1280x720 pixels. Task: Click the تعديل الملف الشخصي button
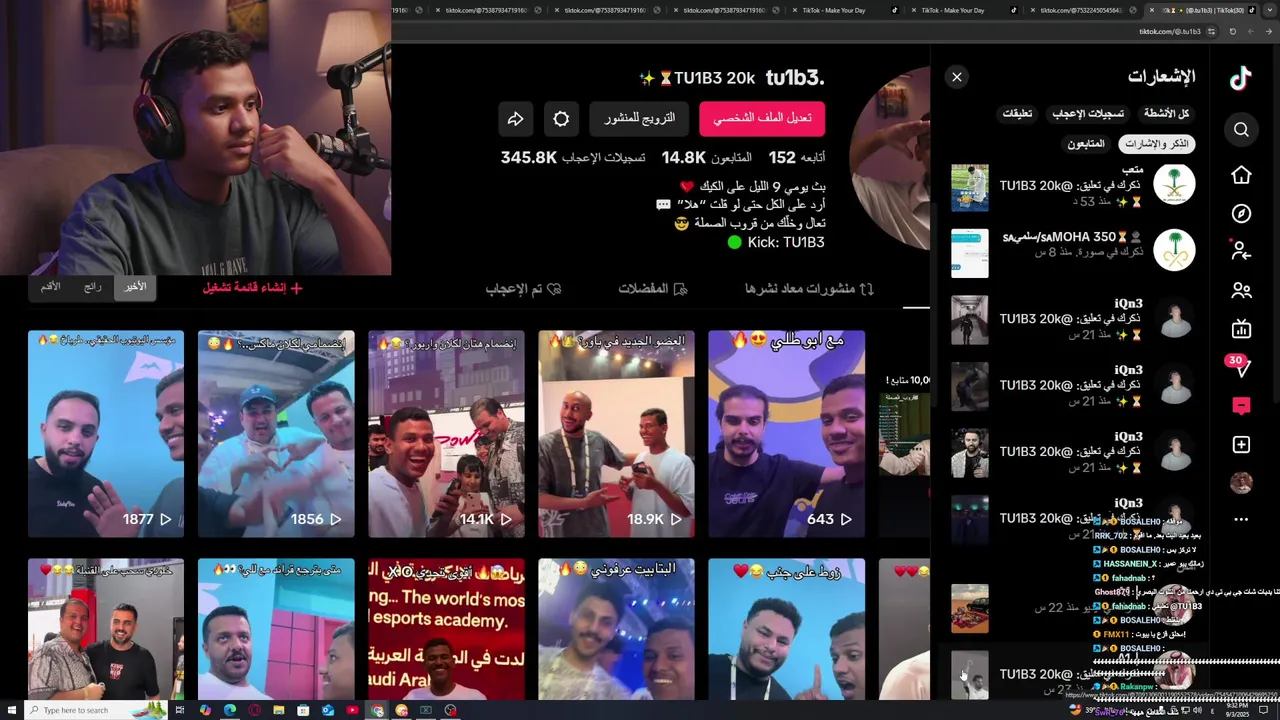[x=762, y=118]
